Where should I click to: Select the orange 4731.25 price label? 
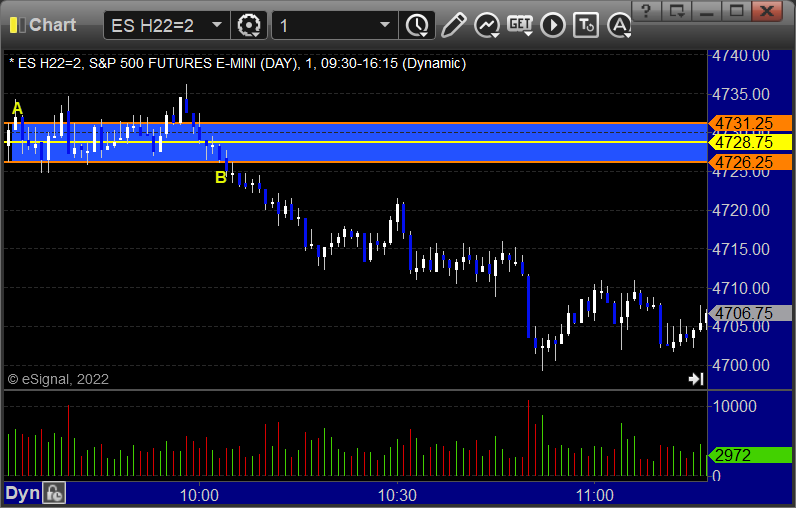[750, 123]
